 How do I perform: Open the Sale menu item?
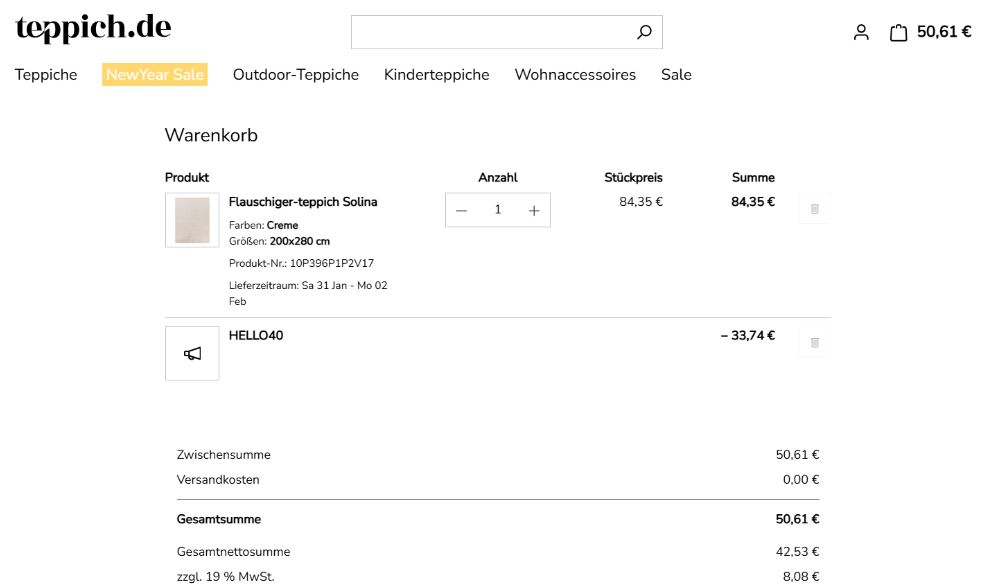point(676,74)
